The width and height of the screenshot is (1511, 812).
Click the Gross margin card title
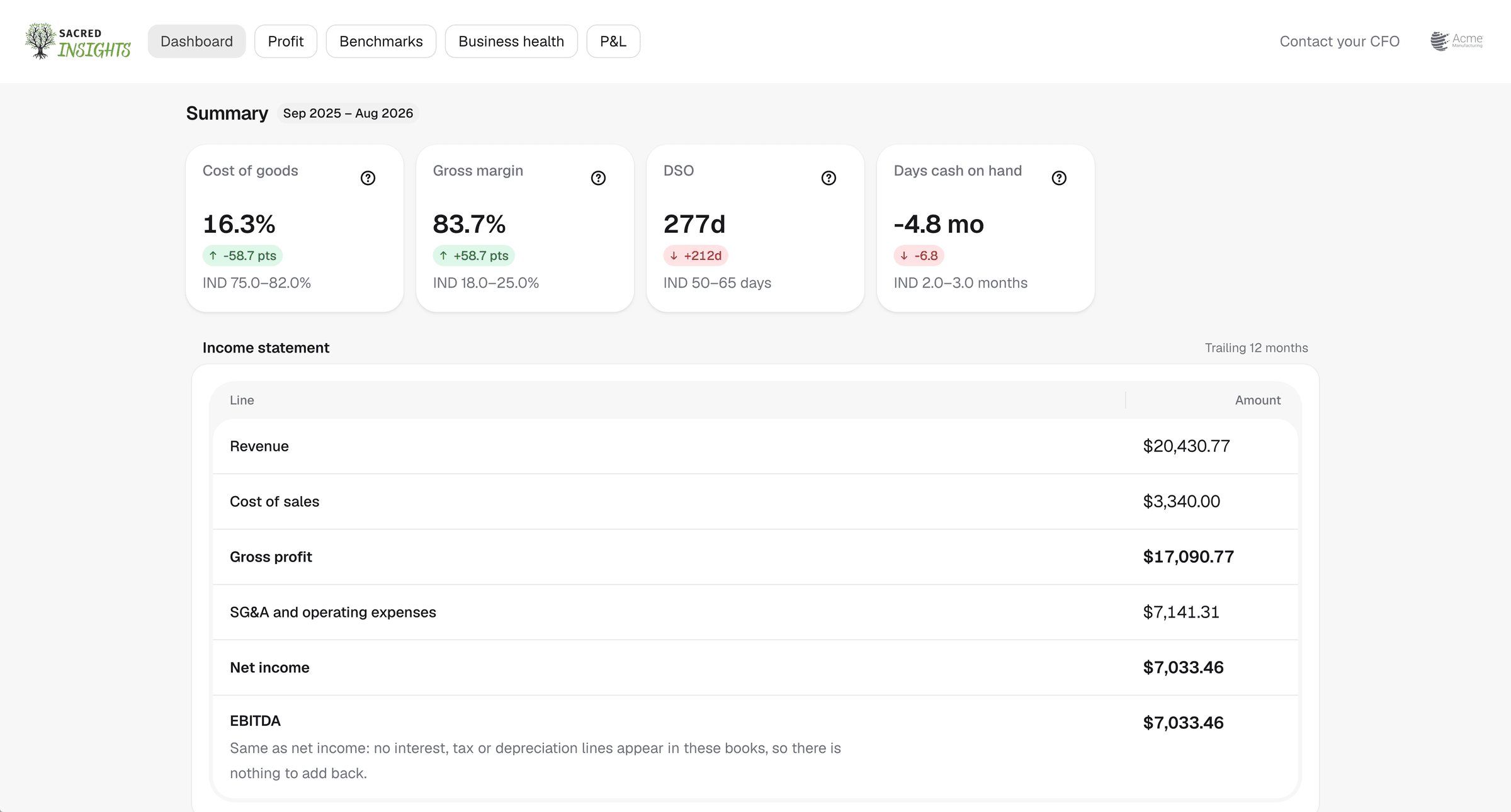click(478, 171)
